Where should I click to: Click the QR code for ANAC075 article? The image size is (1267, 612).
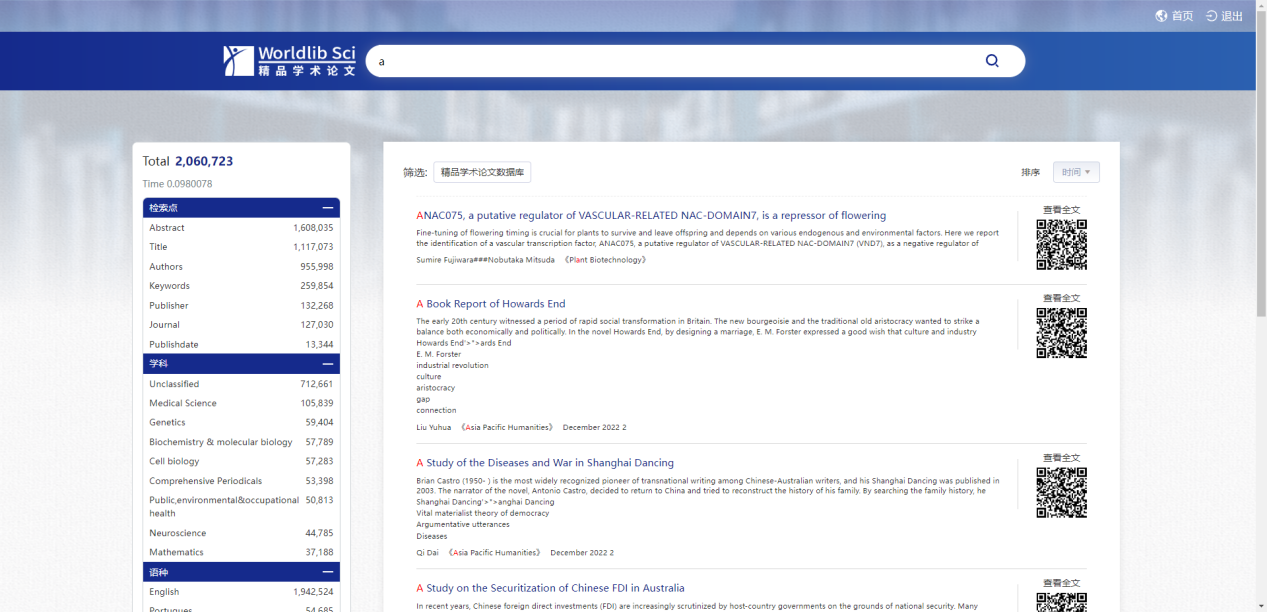click(1061, 245)
